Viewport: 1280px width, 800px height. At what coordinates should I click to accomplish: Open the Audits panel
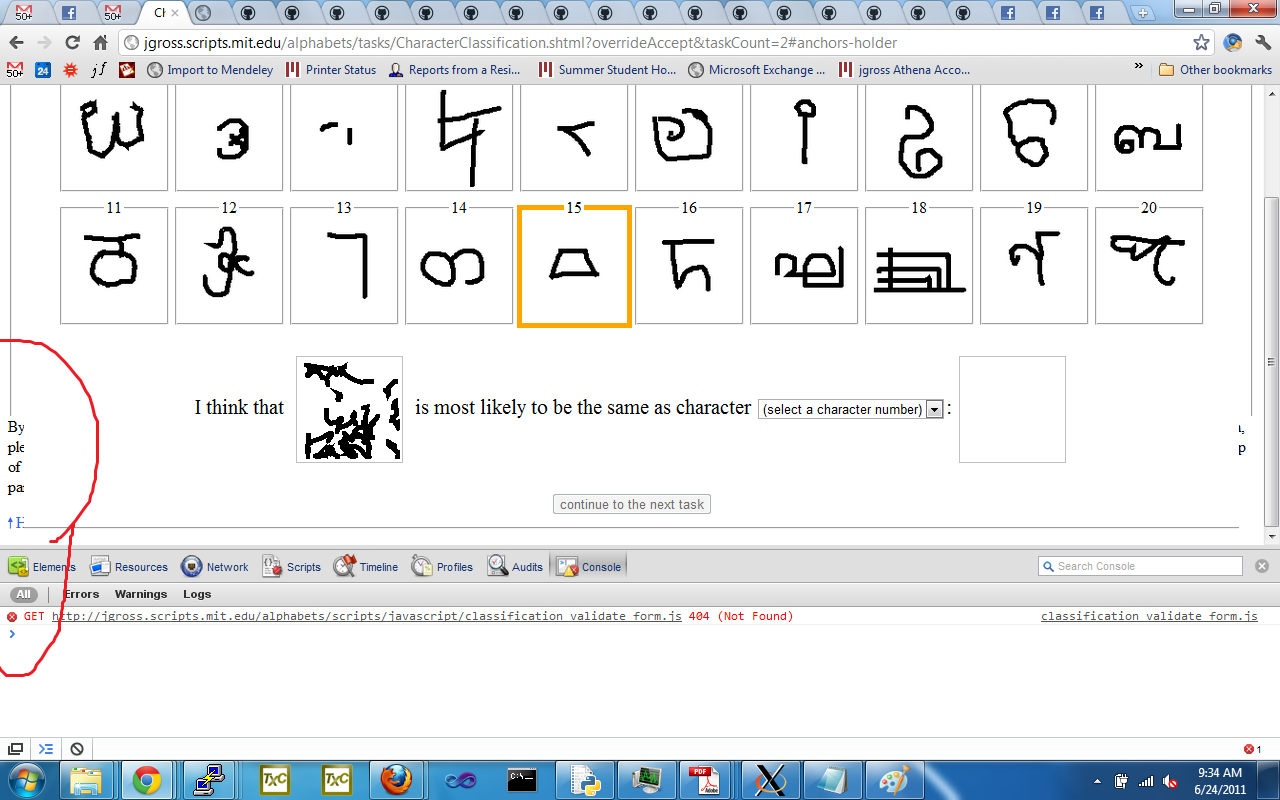(516, 567)
